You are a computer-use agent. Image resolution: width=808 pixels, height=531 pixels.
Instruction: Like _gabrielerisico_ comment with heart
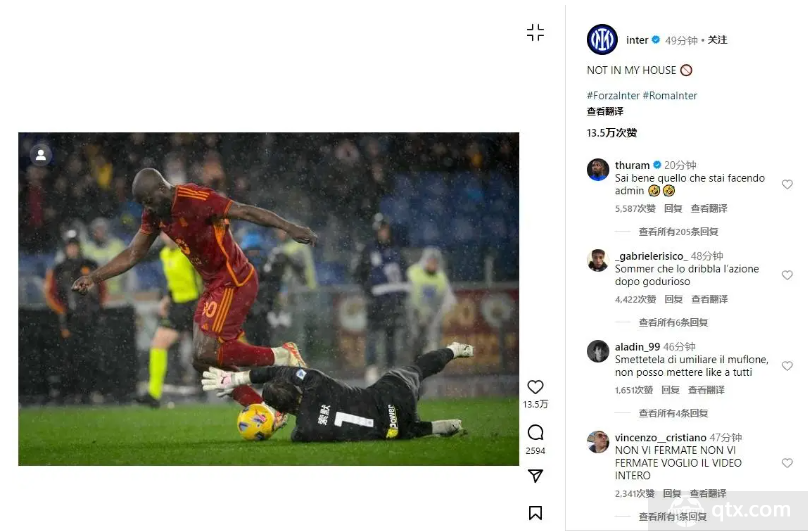787,275
